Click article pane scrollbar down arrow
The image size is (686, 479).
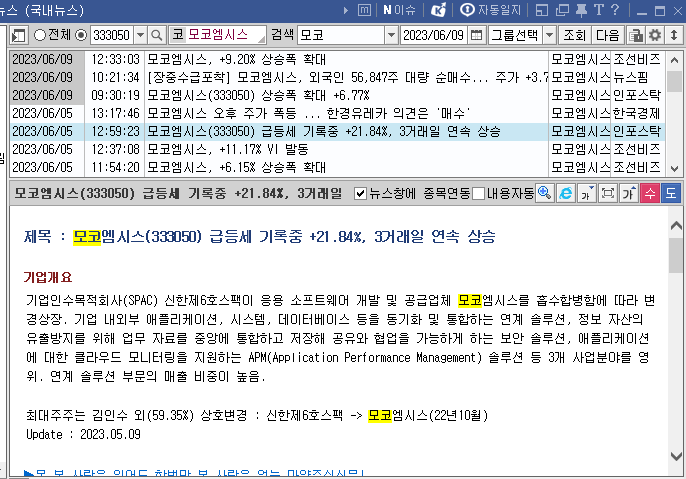coord(676,456)
